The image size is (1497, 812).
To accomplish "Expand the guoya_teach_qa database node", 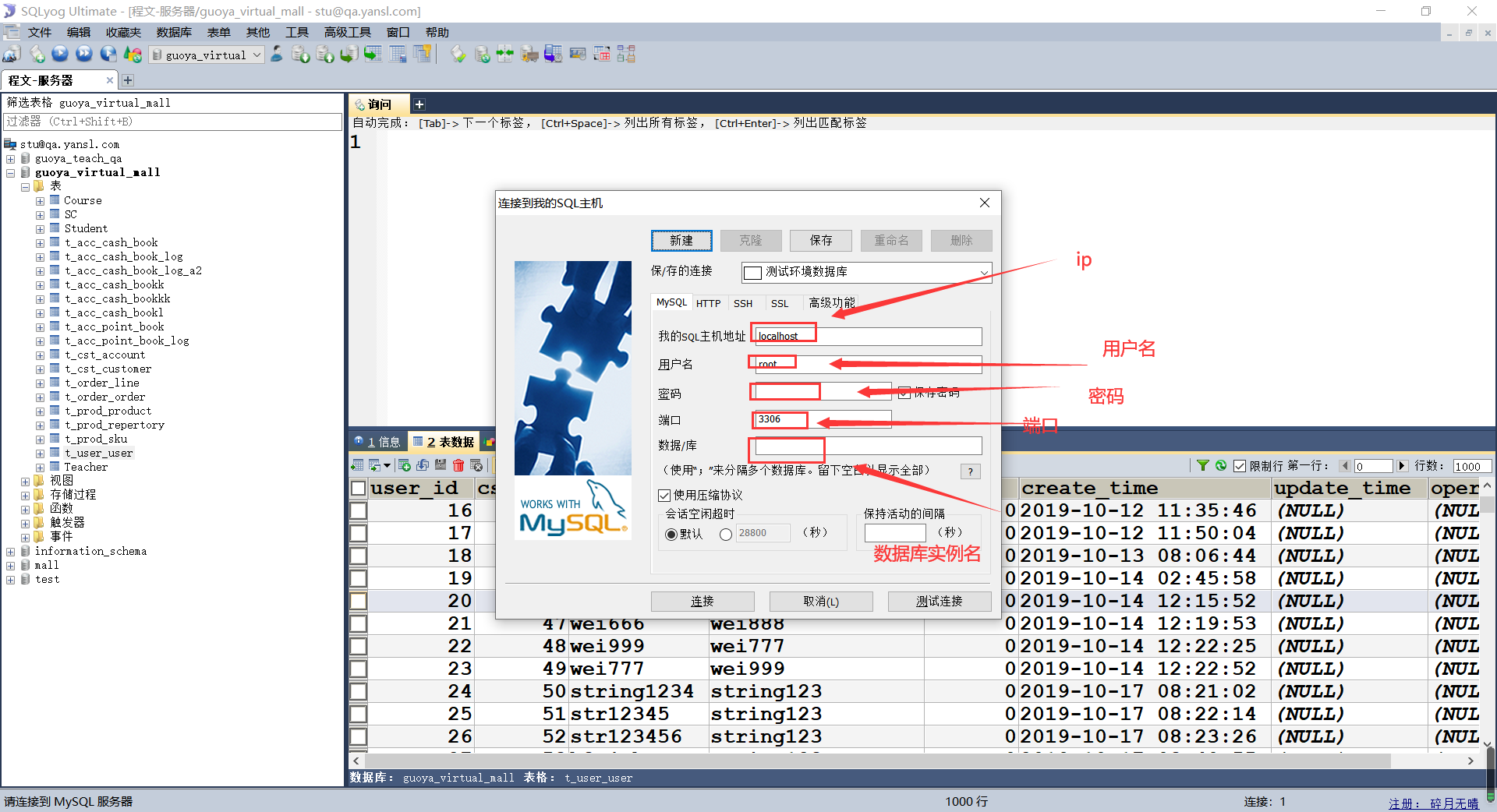I will click(x=10, y=159).
